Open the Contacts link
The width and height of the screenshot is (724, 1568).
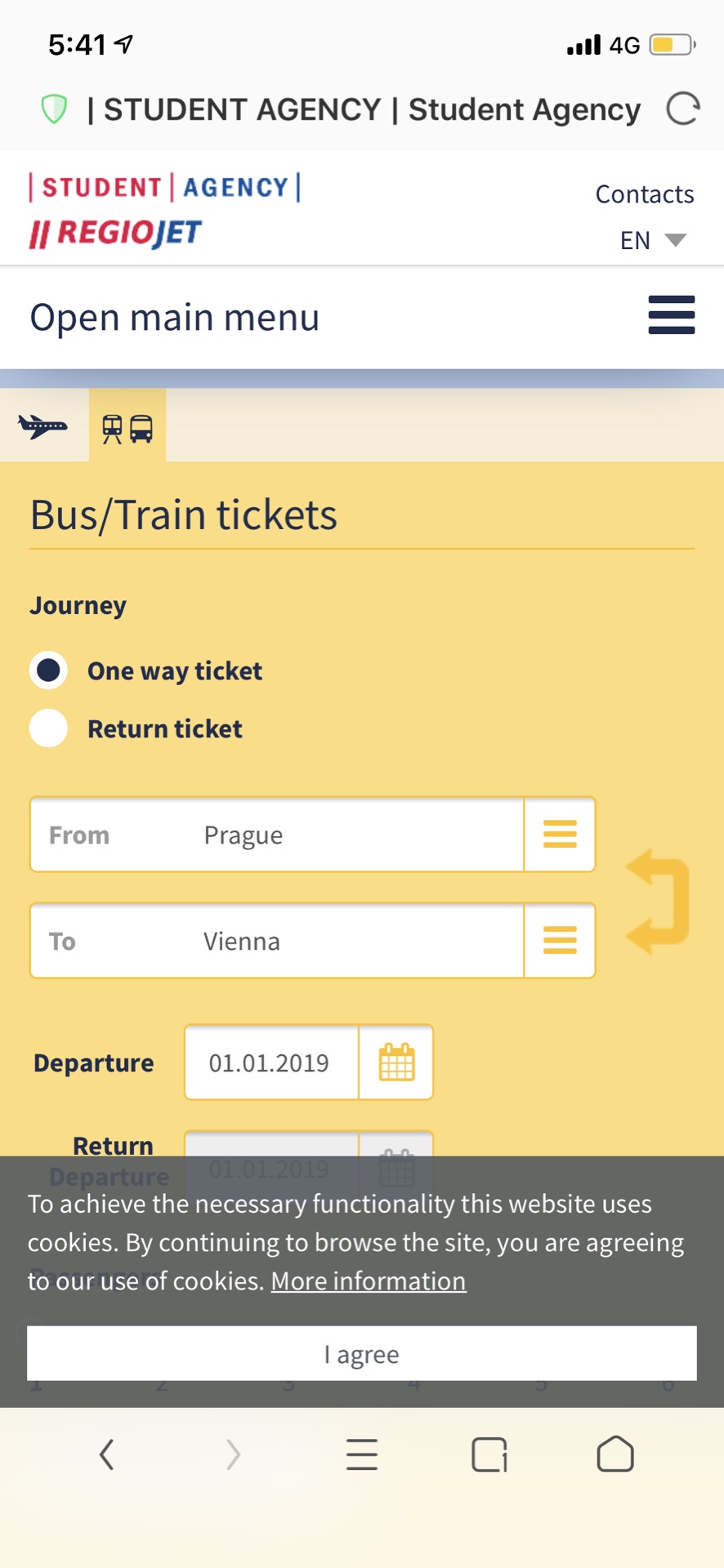click(644, 194)
